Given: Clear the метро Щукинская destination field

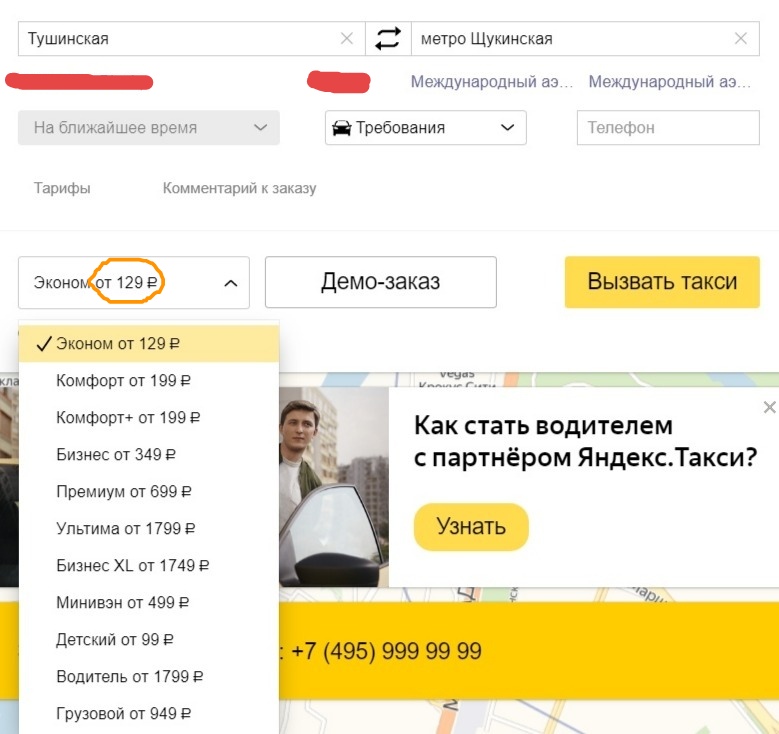Looking at the screenshot, I should point(740,38).
